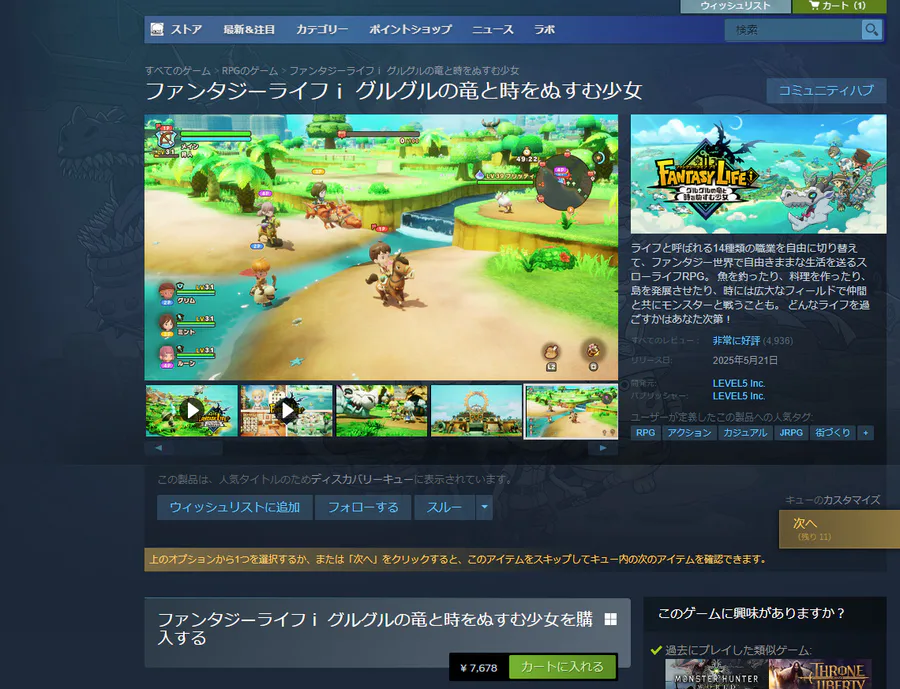Click the Steam store logo icon
The height and width of the screenshot is (689, 900).
tap(157, 29)
